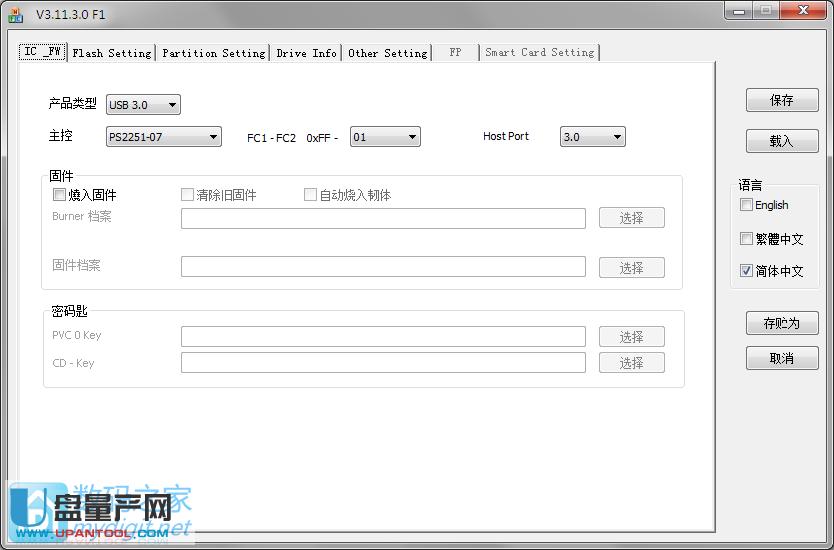Click the V3.11.3.0 F1 title text
The image size is (834, 550).
pos(70,14)
